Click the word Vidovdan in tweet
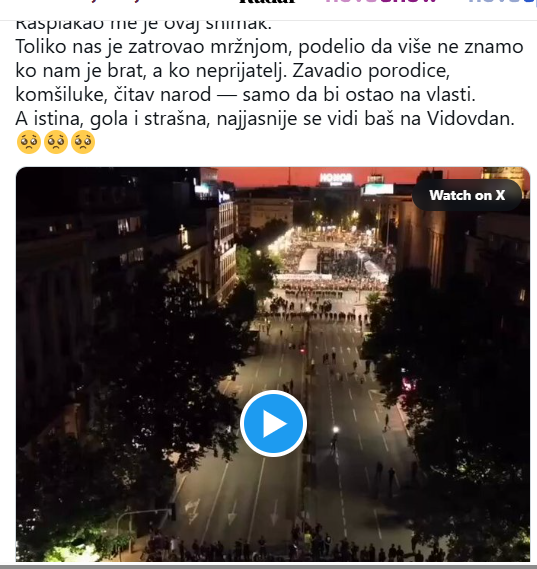This screenshot has width=537, height=569. pyautogui.click(x=471, y=118)
